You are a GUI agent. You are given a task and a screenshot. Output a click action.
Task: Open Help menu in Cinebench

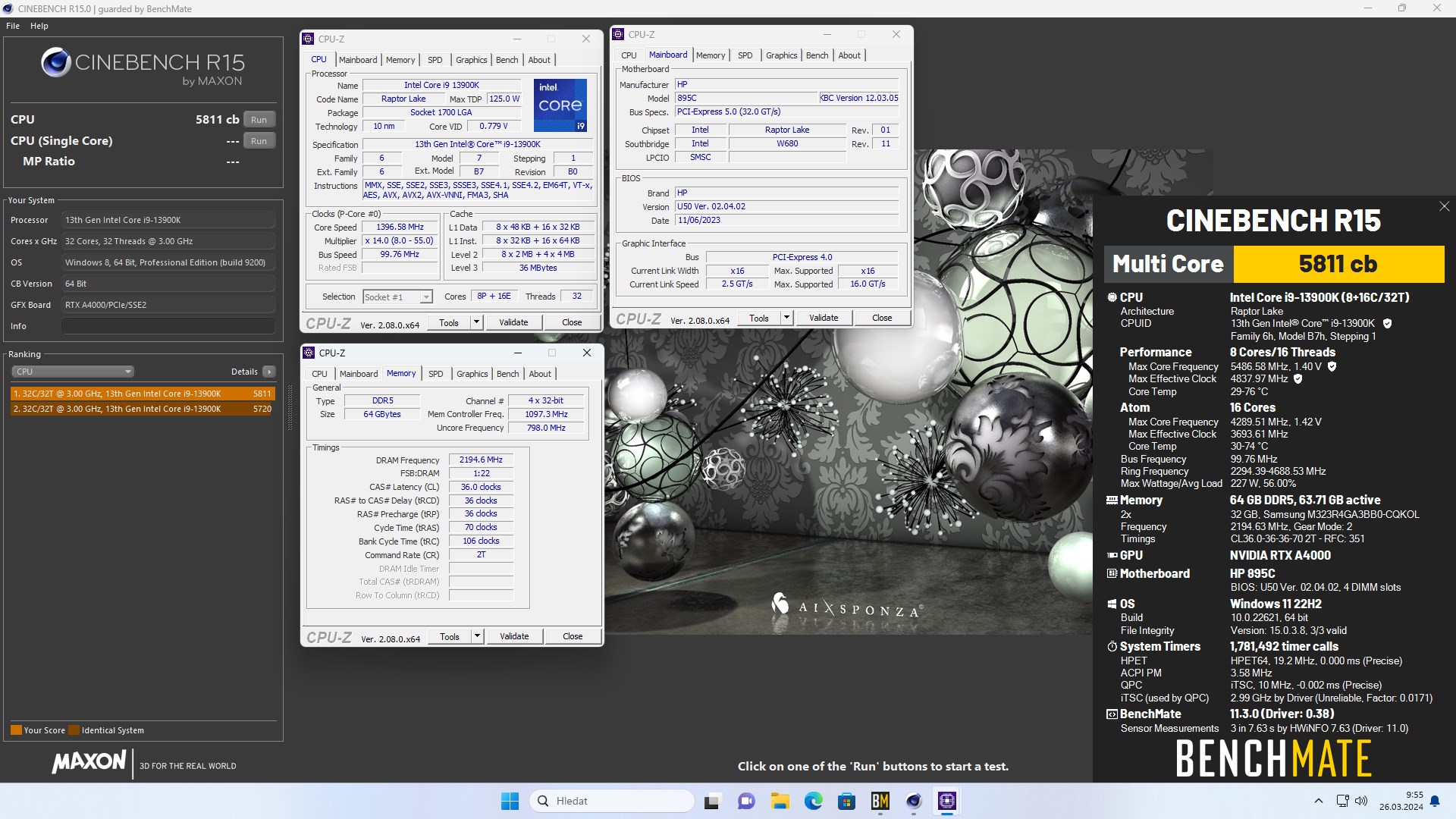coord(39,26)
